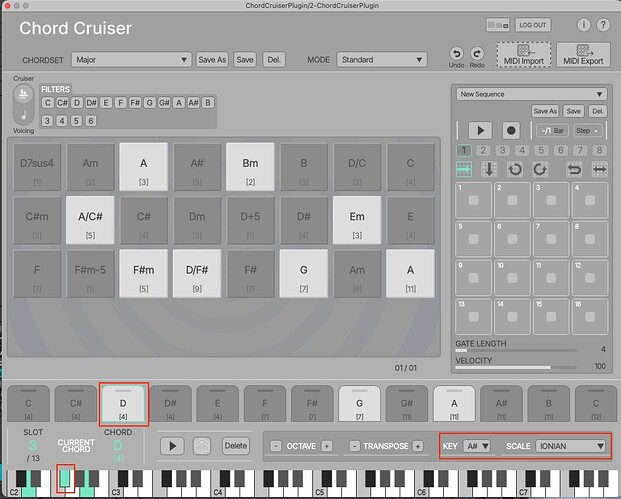Toggle the C# note filter
This screenshot has height=499, width=621.
pyautogui.click(x=62, y=103)
